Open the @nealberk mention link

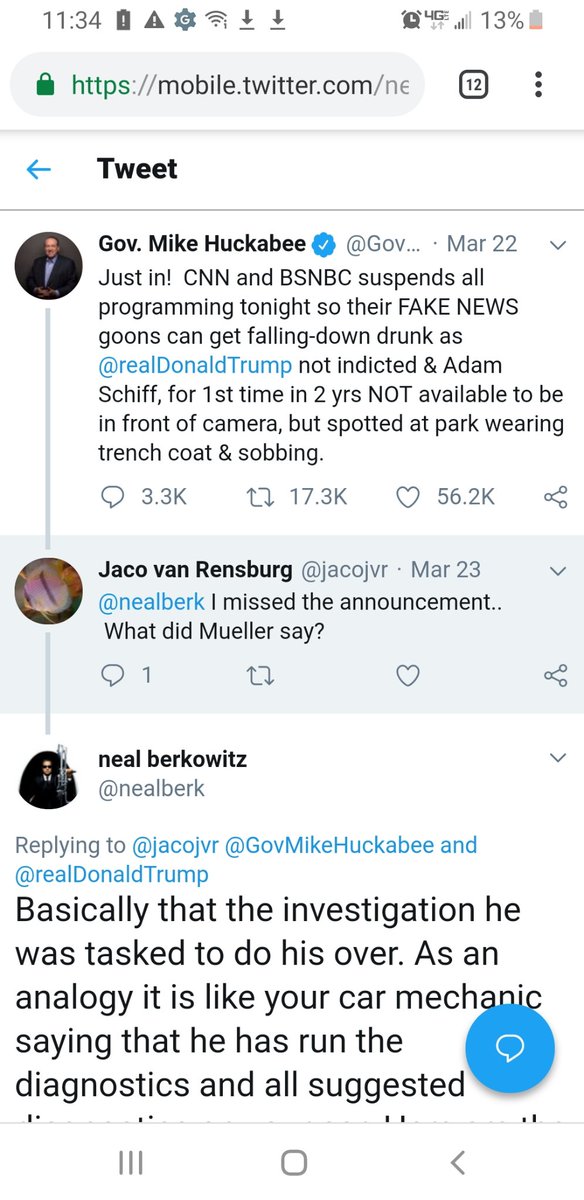[151, 602]
